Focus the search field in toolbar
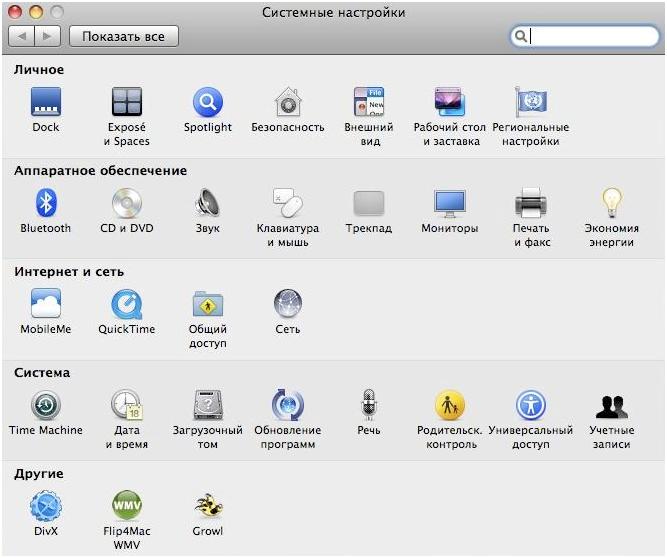The height and width of the screenshot is (558, 667). pos(584,36)
